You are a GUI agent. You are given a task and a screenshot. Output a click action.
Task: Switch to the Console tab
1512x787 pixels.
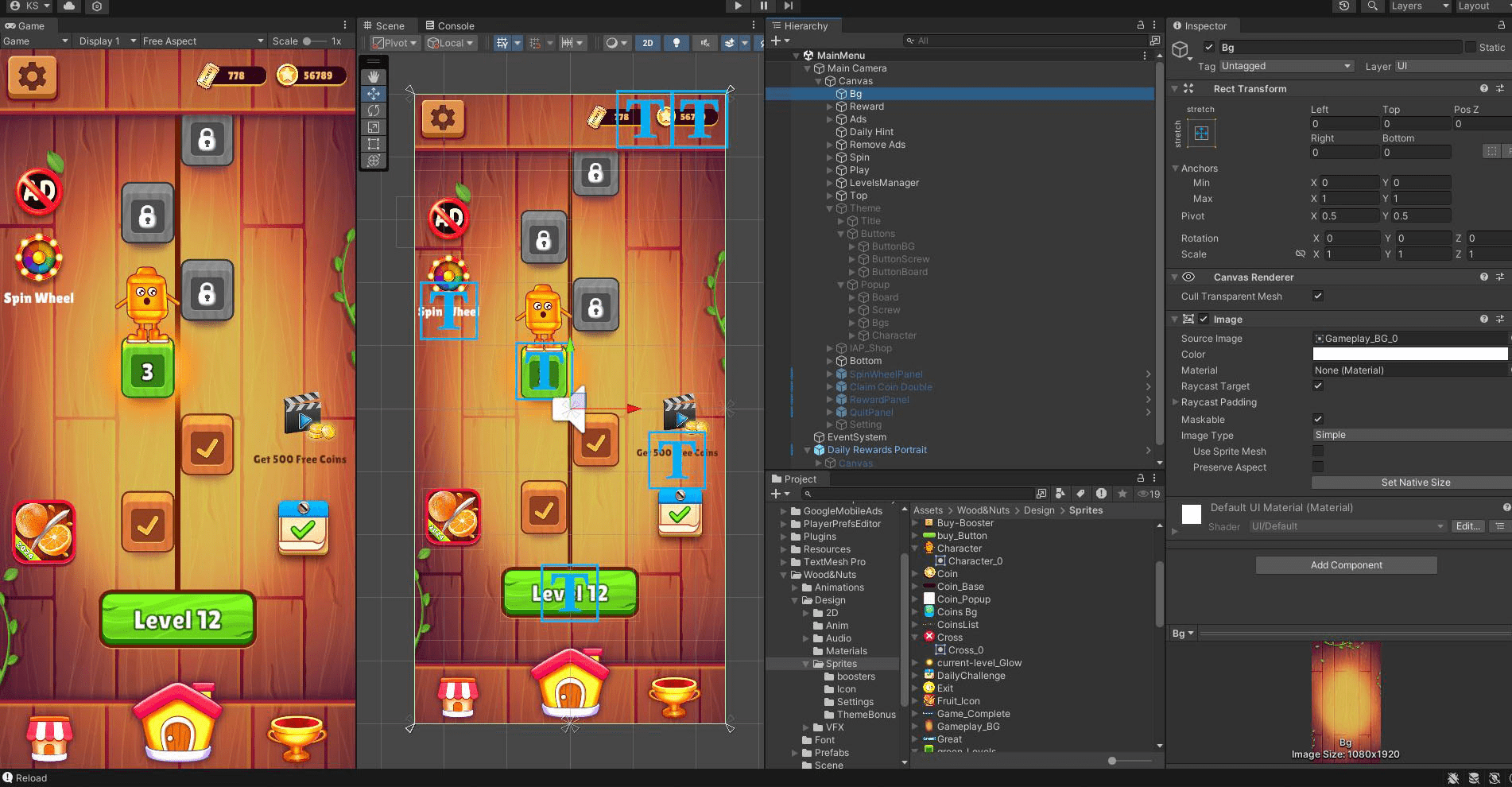pyautogui.click(x=450, y=25)
